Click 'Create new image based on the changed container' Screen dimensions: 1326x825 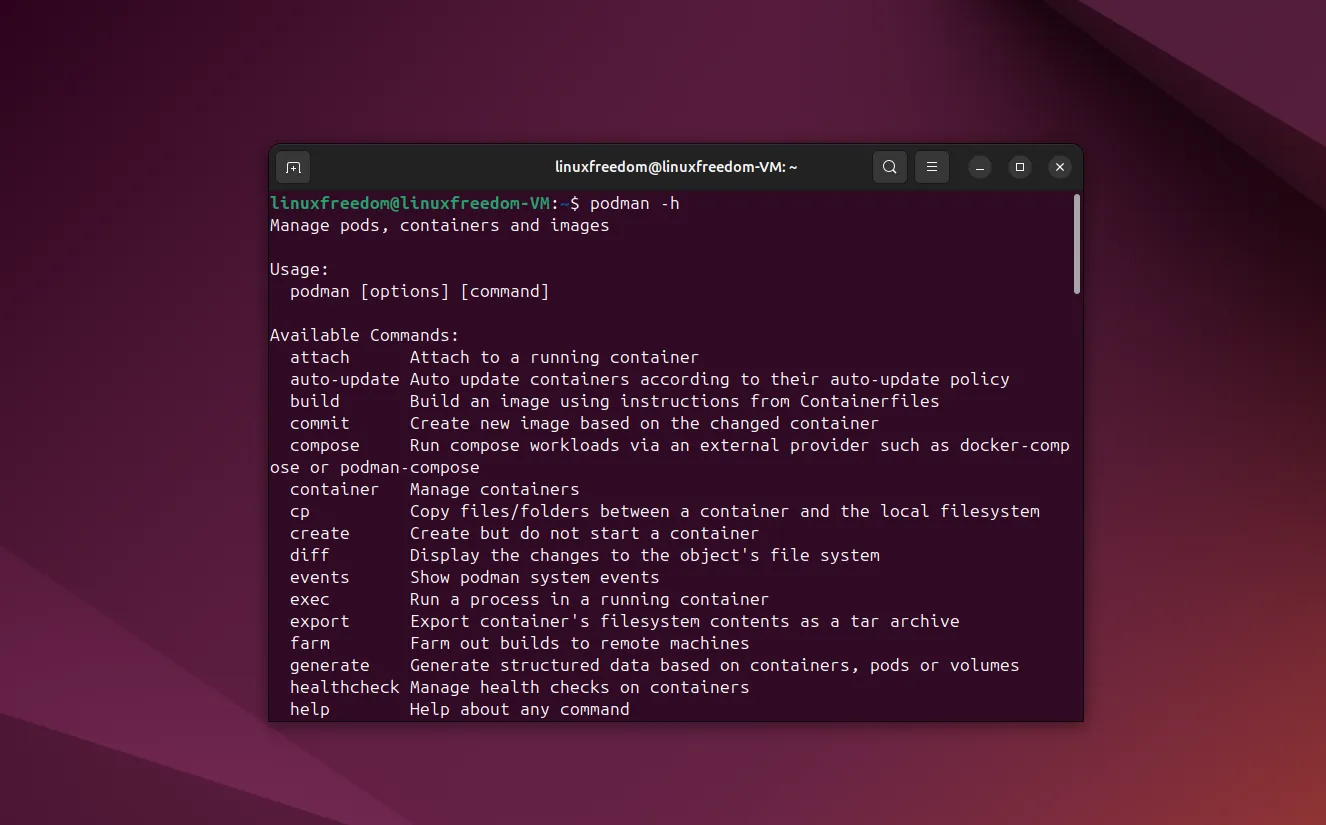tap(645, 423)
